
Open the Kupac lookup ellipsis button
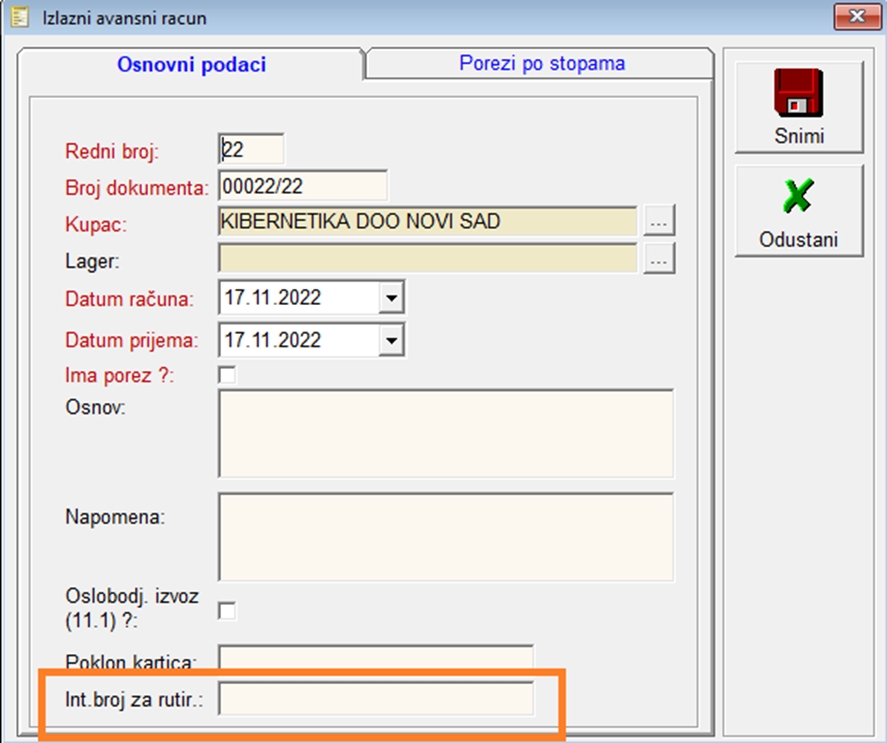click(x=659, y=221)
